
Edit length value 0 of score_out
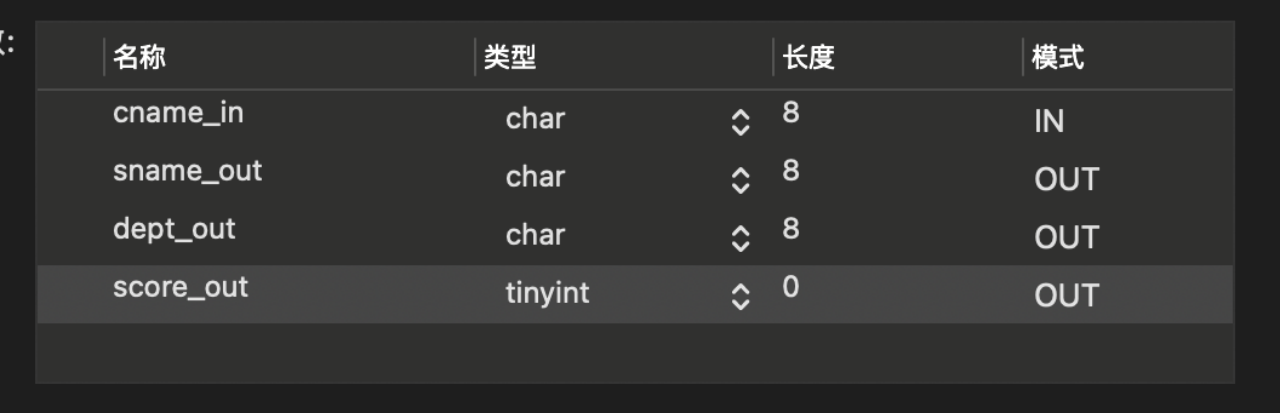pos(791,287)
